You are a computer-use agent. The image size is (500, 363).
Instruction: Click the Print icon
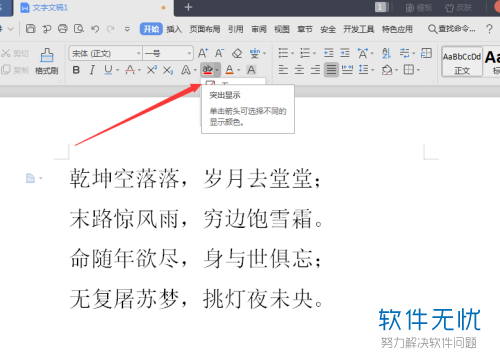point(63,29)
